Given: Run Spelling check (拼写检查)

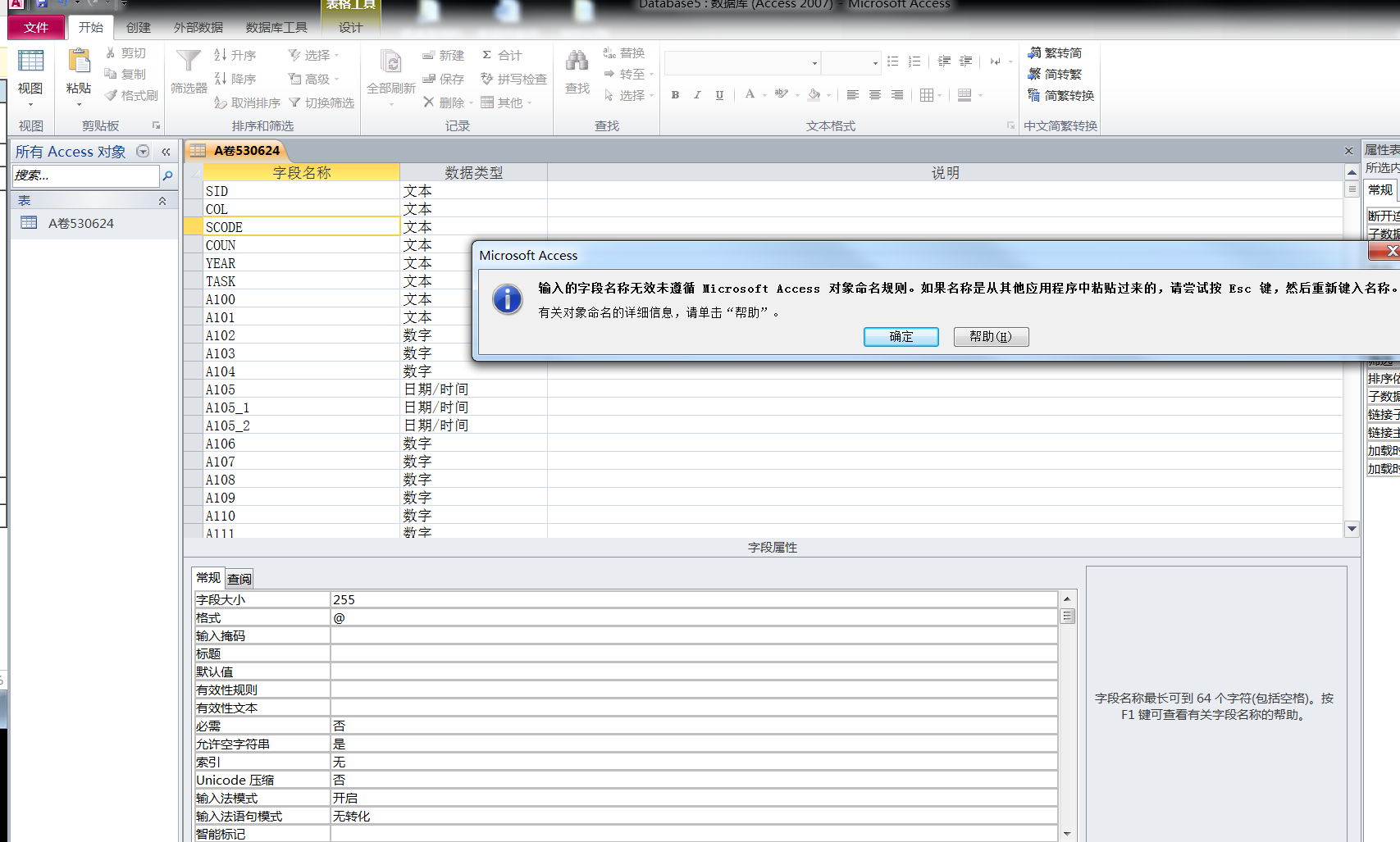Looking at the screenshot, I should pyautogui.click(x=513, y=79).
